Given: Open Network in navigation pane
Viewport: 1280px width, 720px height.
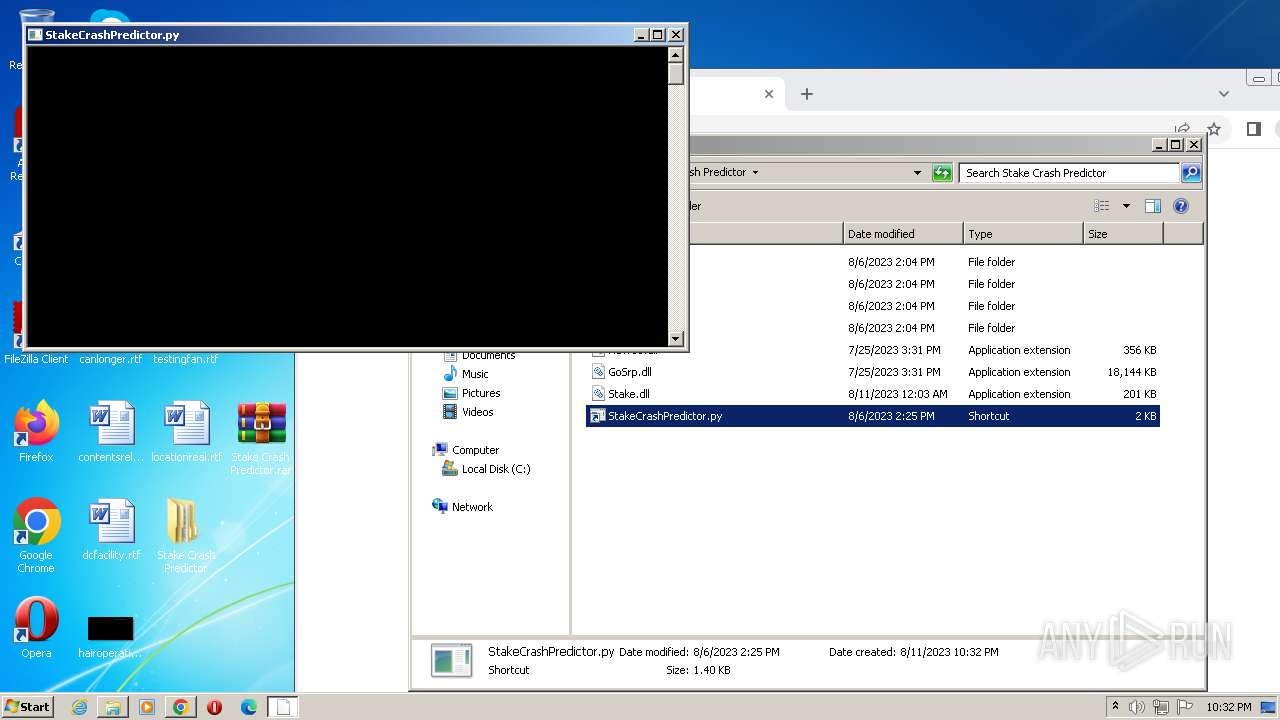Looking at the screenshot, I should tap(463, 507).
